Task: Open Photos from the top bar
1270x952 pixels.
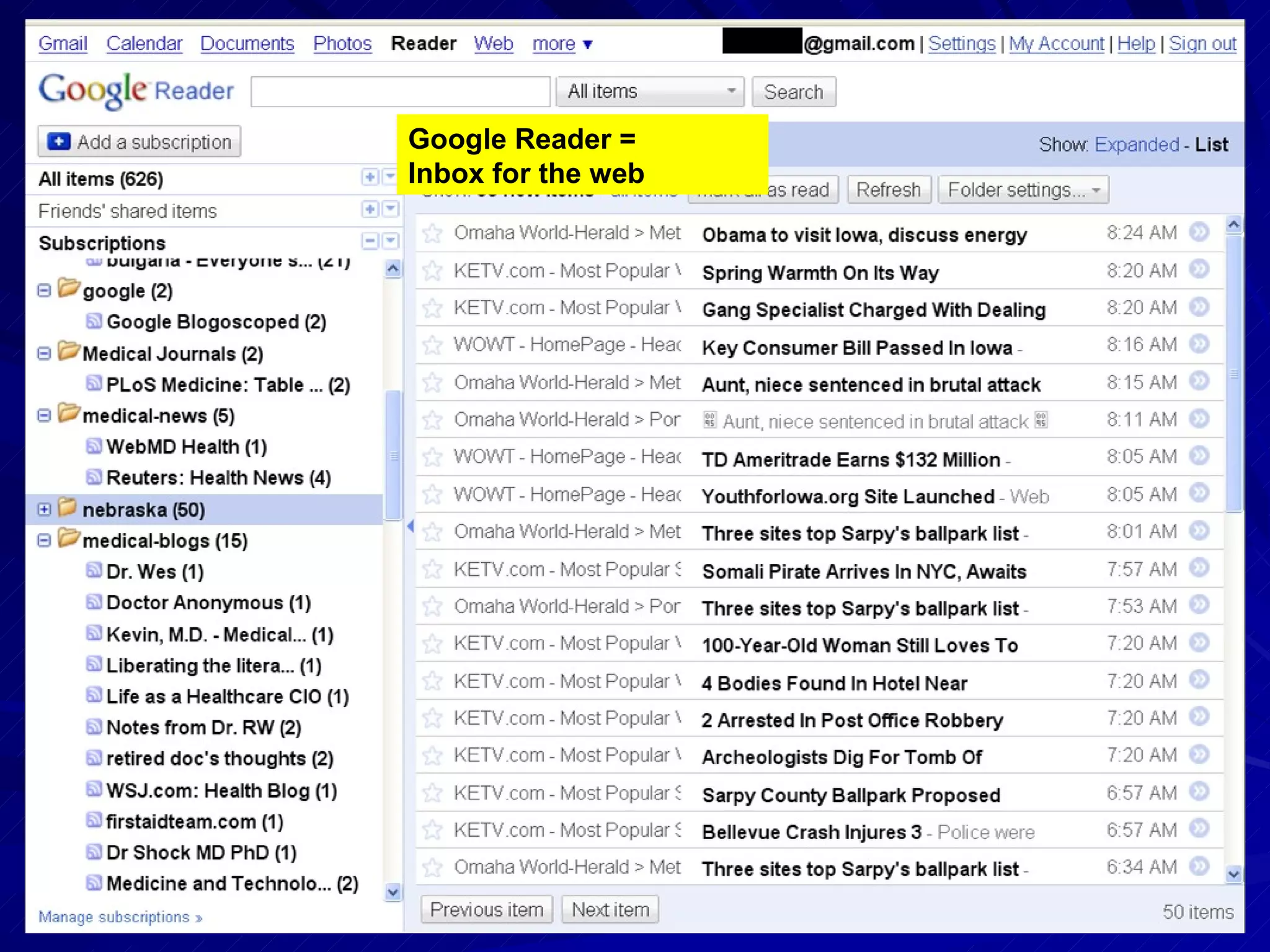Action: [x=342, y=44]
